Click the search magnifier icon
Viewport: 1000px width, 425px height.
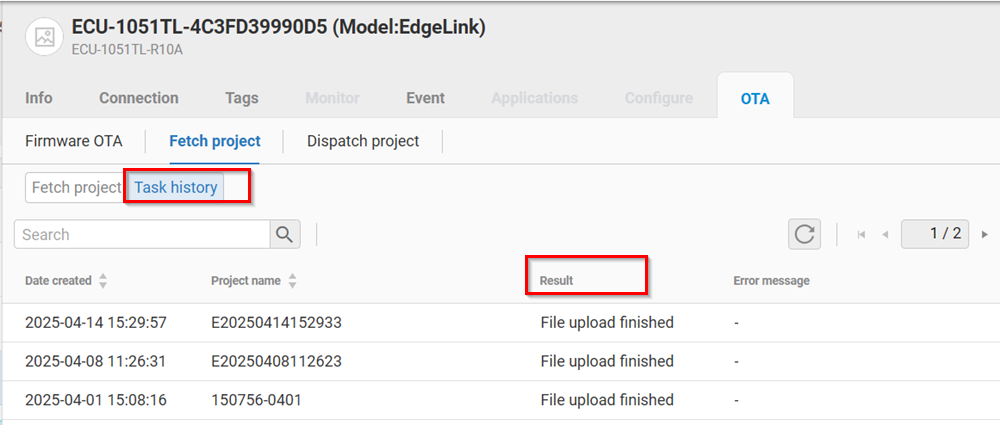tap(285, 234)
